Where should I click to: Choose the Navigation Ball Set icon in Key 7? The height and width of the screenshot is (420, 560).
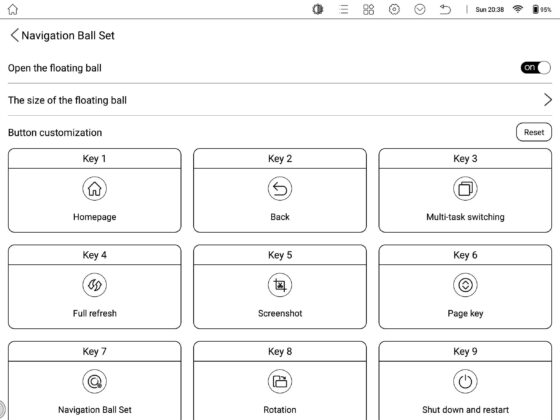(94, 381)
